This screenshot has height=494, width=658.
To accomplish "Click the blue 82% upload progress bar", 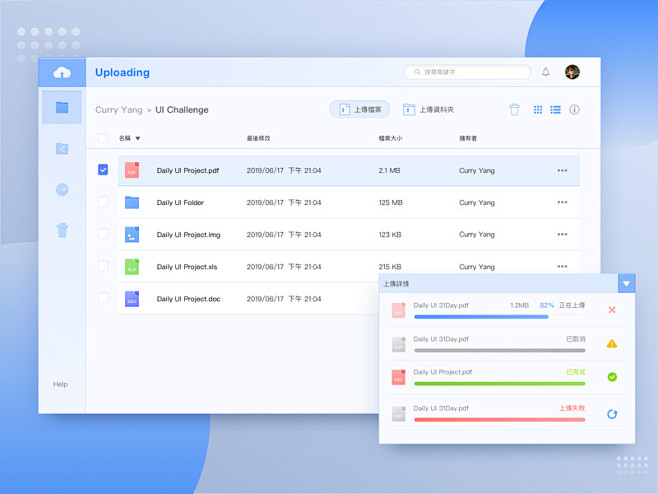I will (x=481, y=317).
